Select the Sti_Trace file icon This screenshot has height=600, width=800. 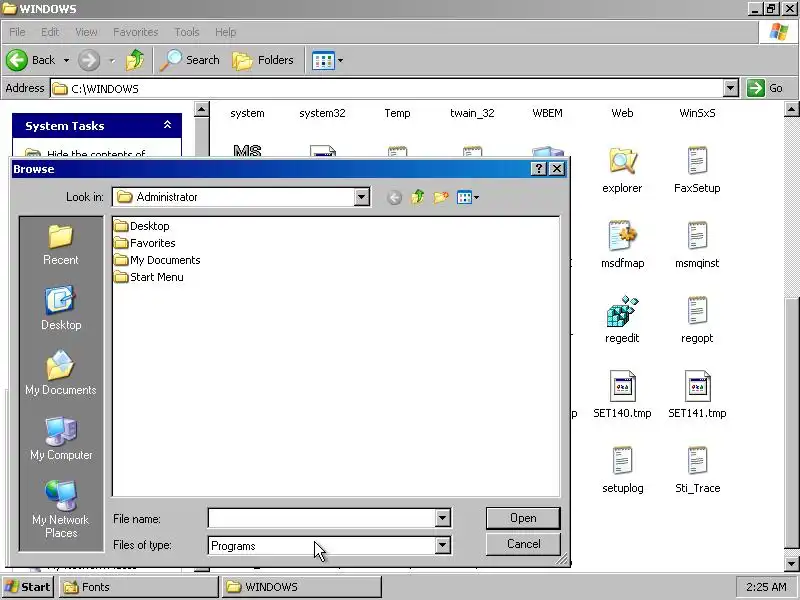pyautogui.click(x=697, y=461)
